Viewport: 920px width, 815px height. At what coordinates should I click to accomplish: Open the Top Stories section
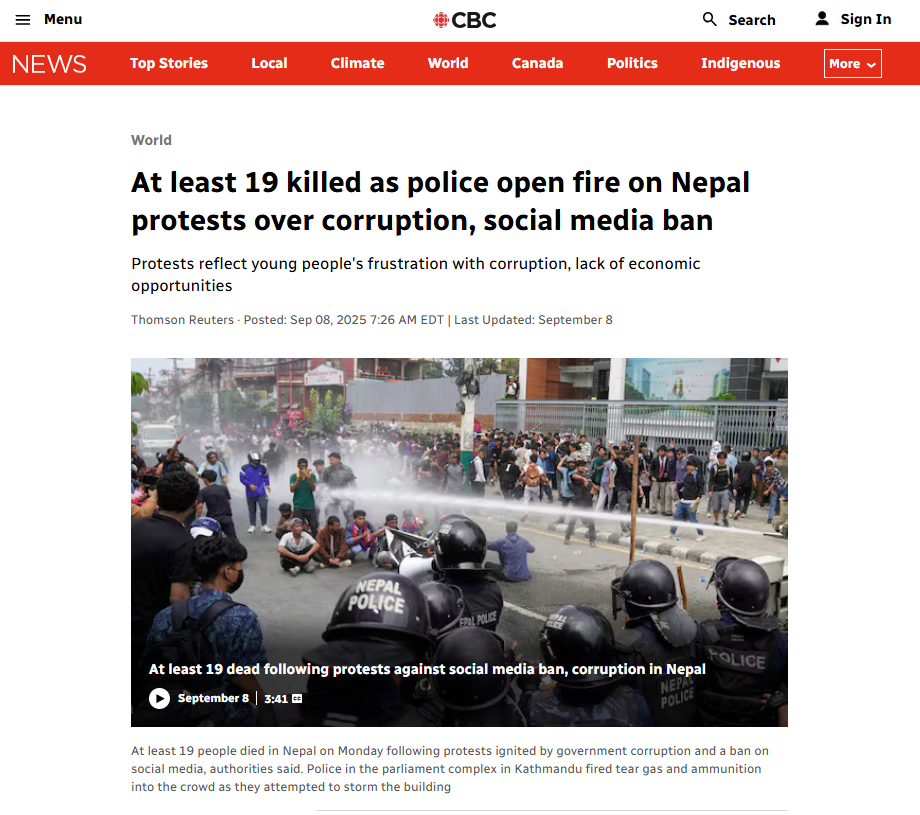tap(169, 63)
